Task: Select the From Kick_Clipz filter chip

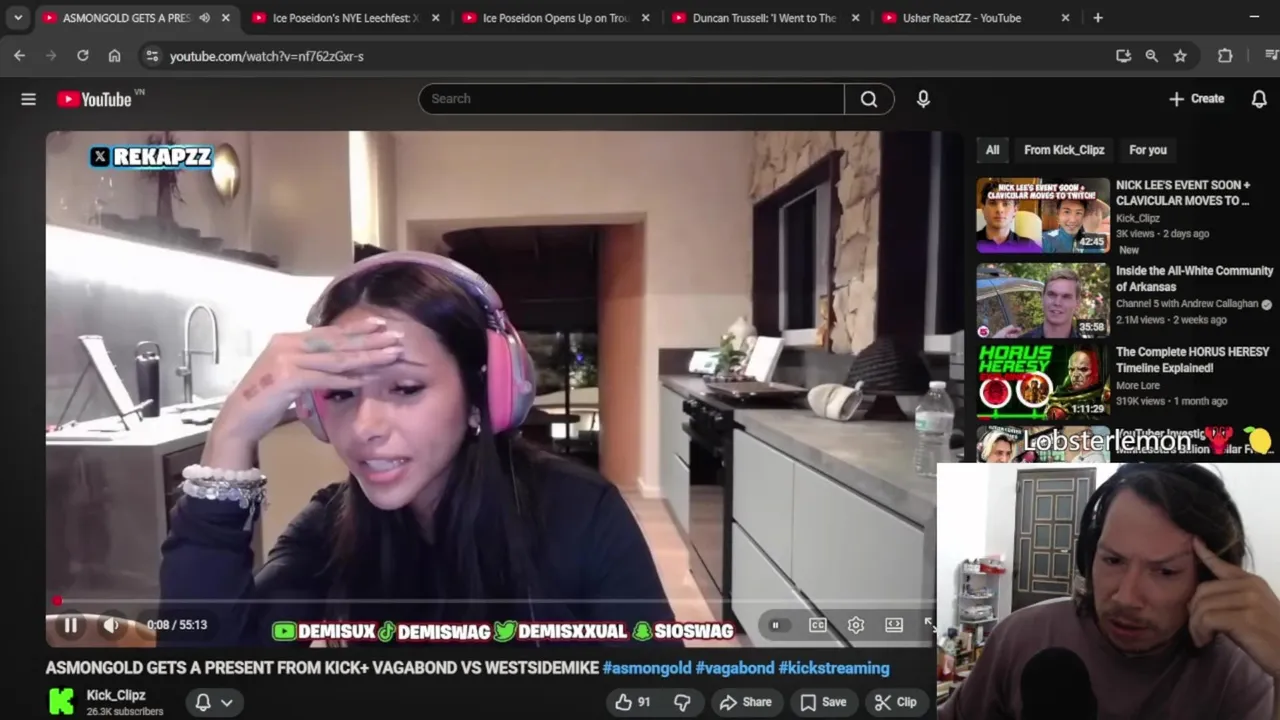Action: pyautogui.click(x=1064, y=150)
